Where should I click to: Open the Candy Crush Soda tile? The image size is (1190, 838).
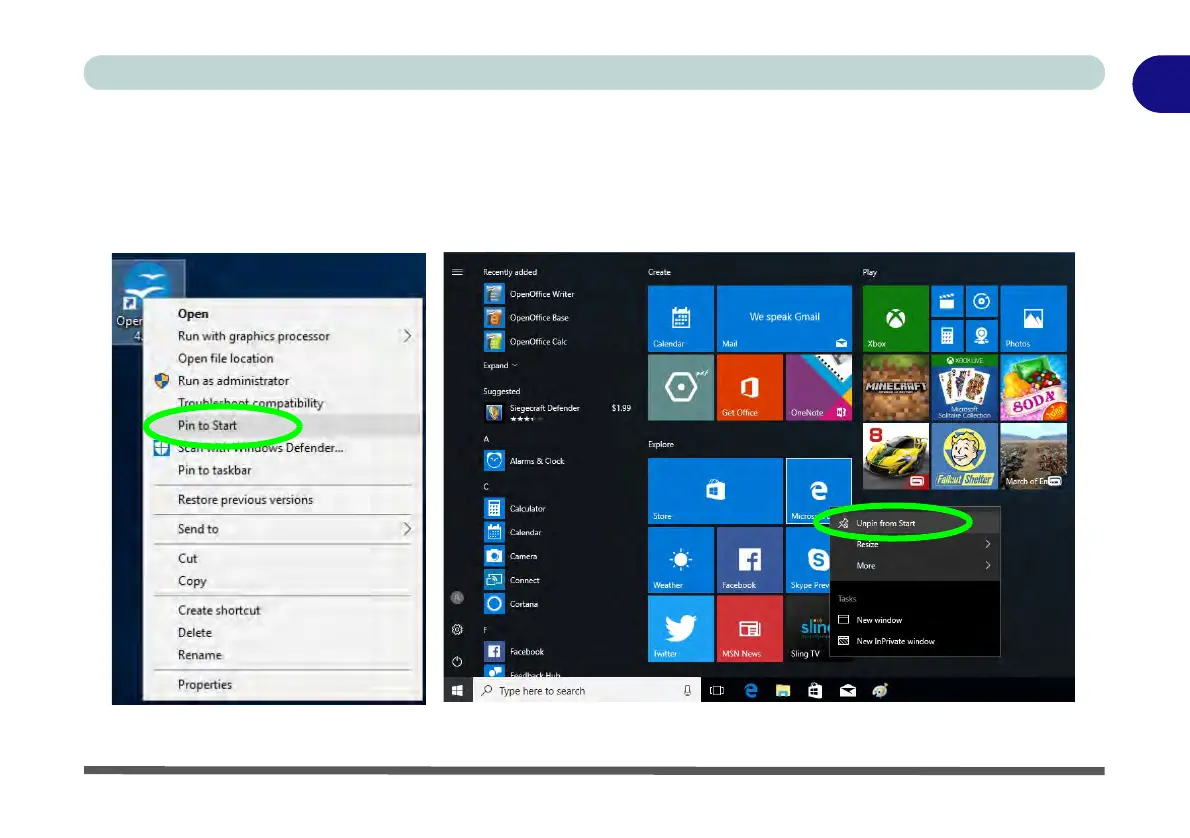pos(1033,387)
